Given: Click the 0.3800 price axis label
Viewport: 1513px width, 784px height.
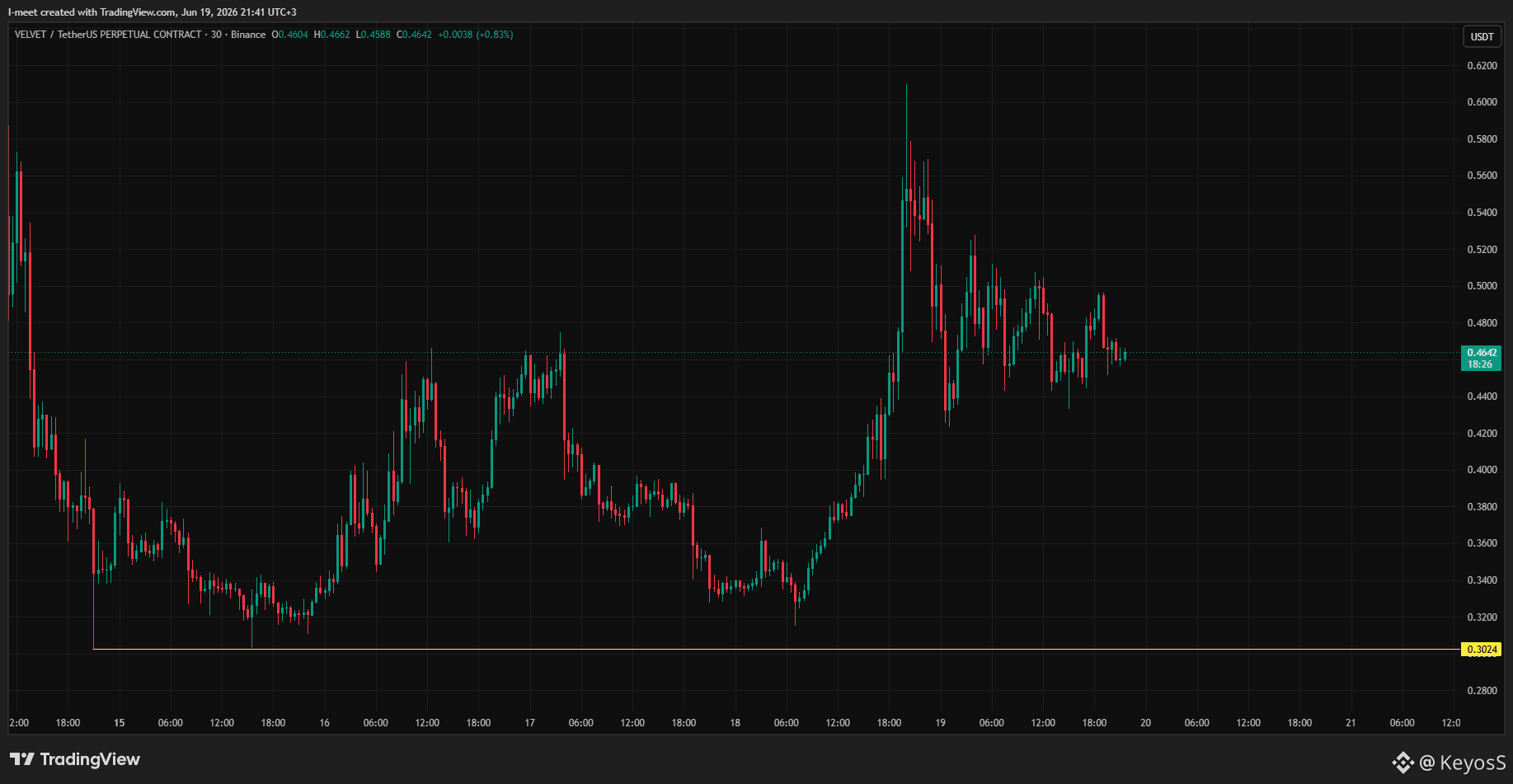Looking at the screenshot, I should pyautogui.click(x=1482, y=507).
